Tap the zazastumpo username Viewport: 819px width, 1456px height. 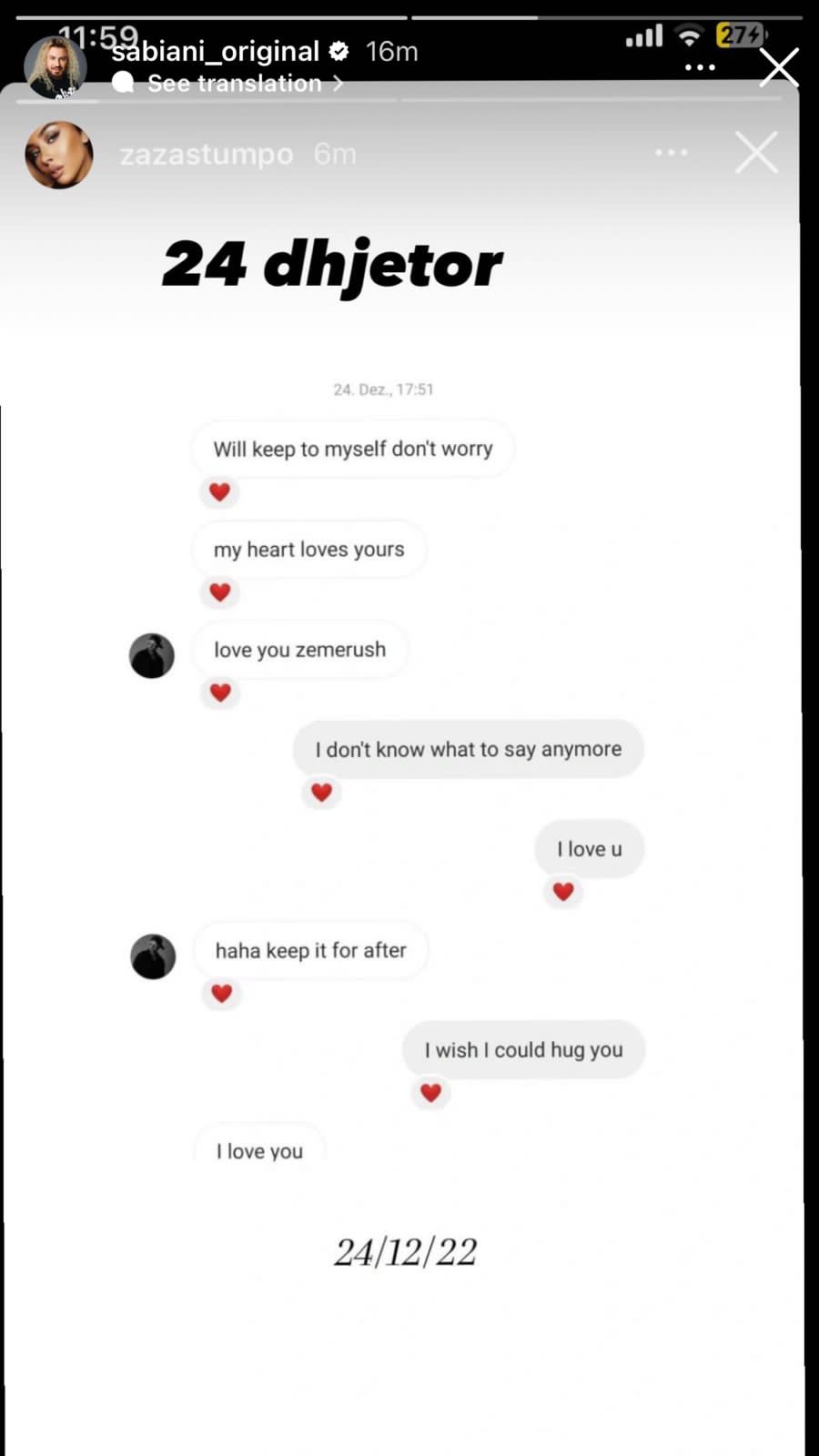207,155
